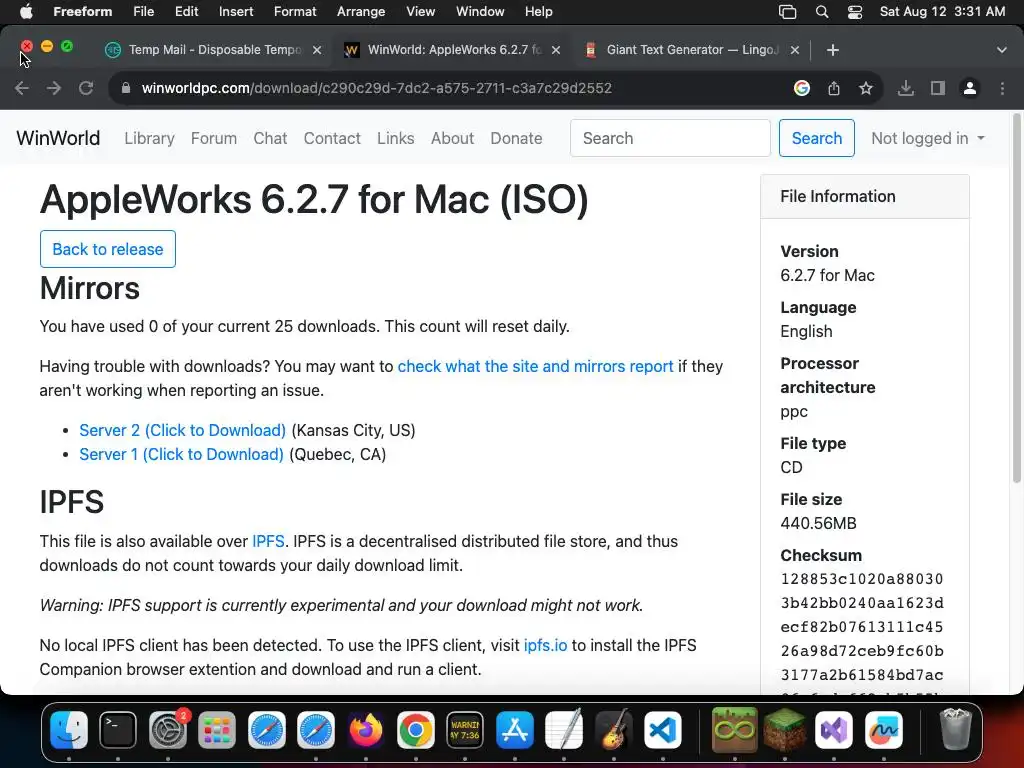
Task: Reload the WinWorld page
Action: pyautogui.click(x=86, y=88)
